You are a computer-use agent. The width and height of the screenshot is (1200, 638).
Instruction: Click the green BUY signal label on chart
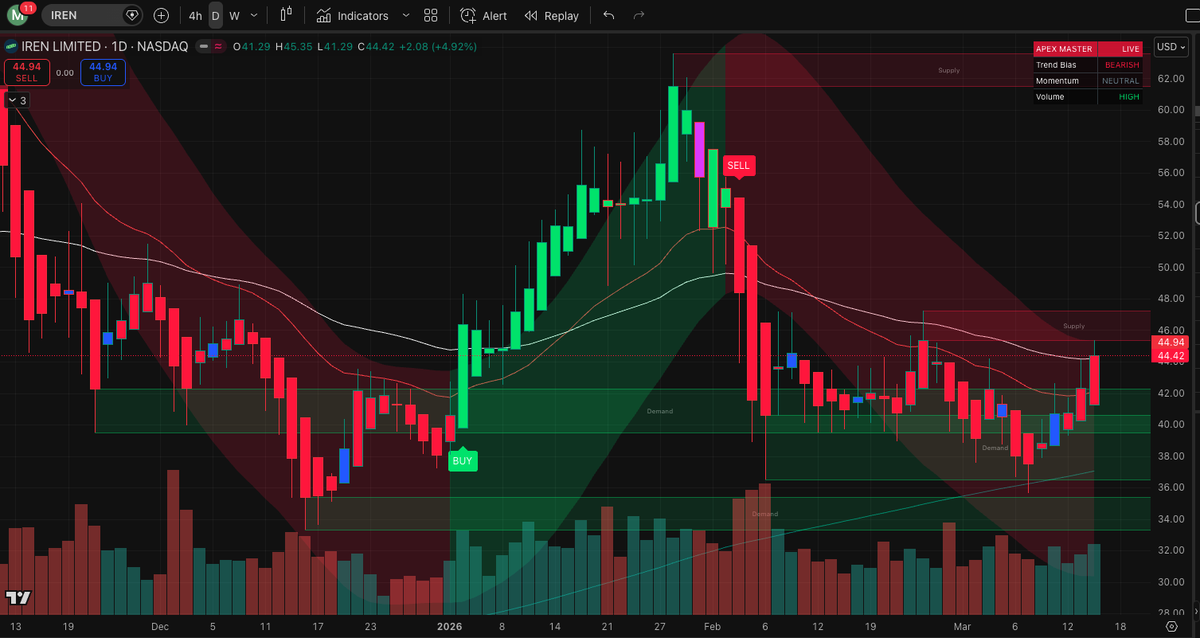click(462, 461)
